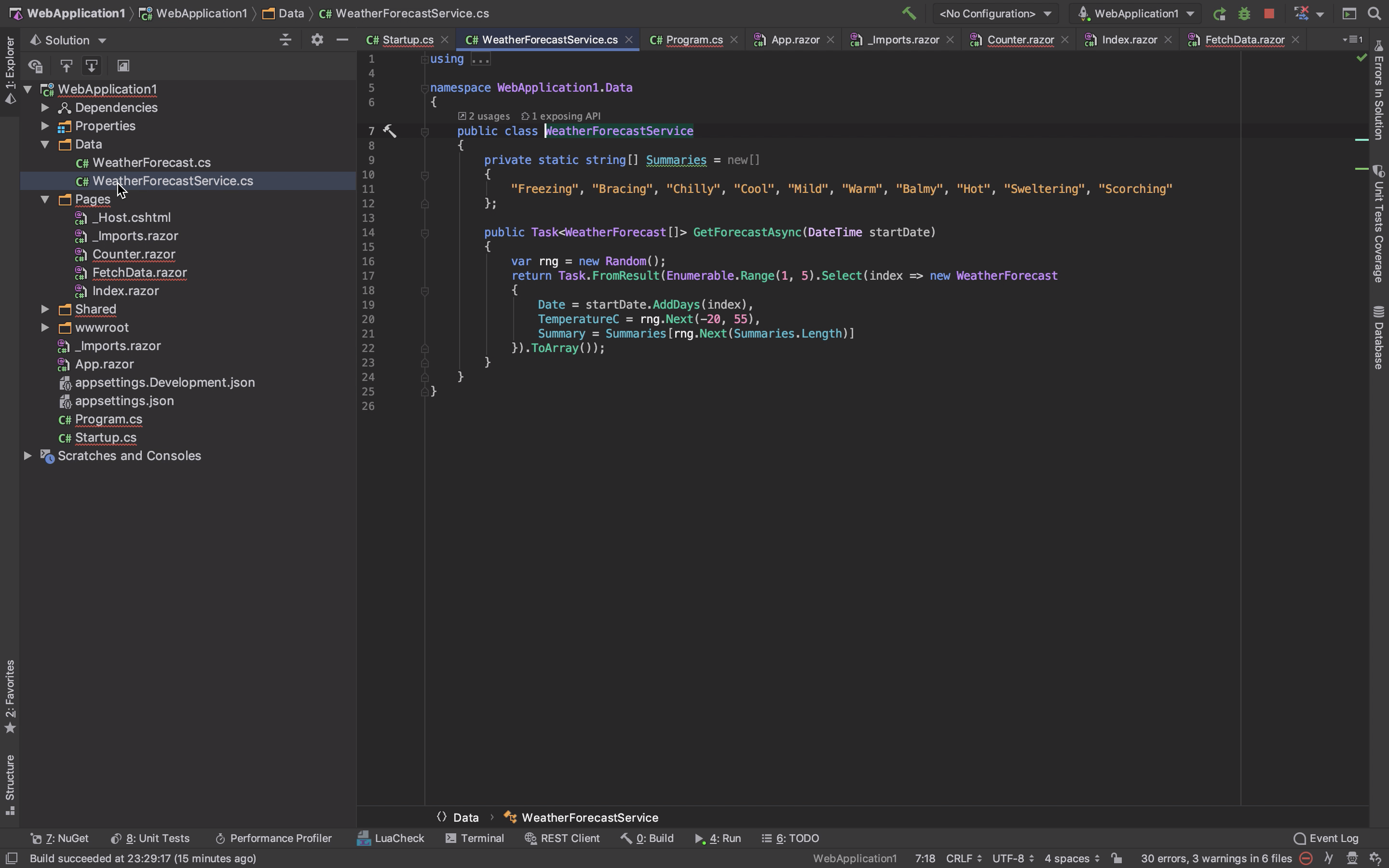
Task: Switch to the FetchData.razor tab
Action: click(1243, 40)
